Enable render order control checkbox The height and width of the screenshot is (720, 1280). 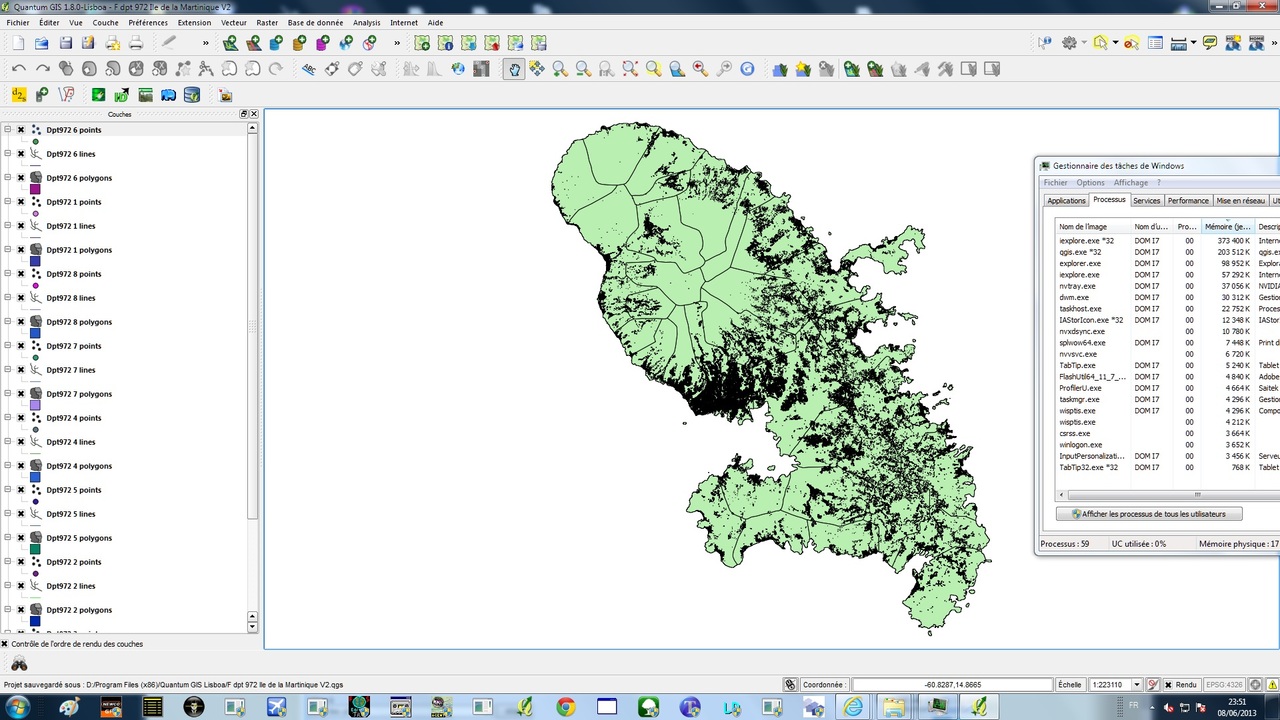pos(5,644)
